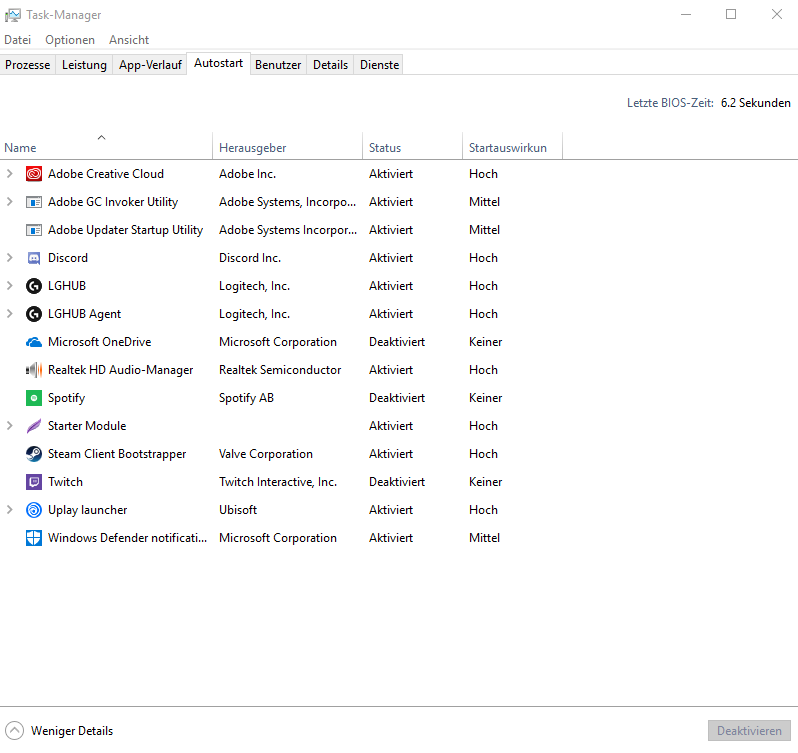
Task: Open the Datei menu
Action: click(17, 40)
